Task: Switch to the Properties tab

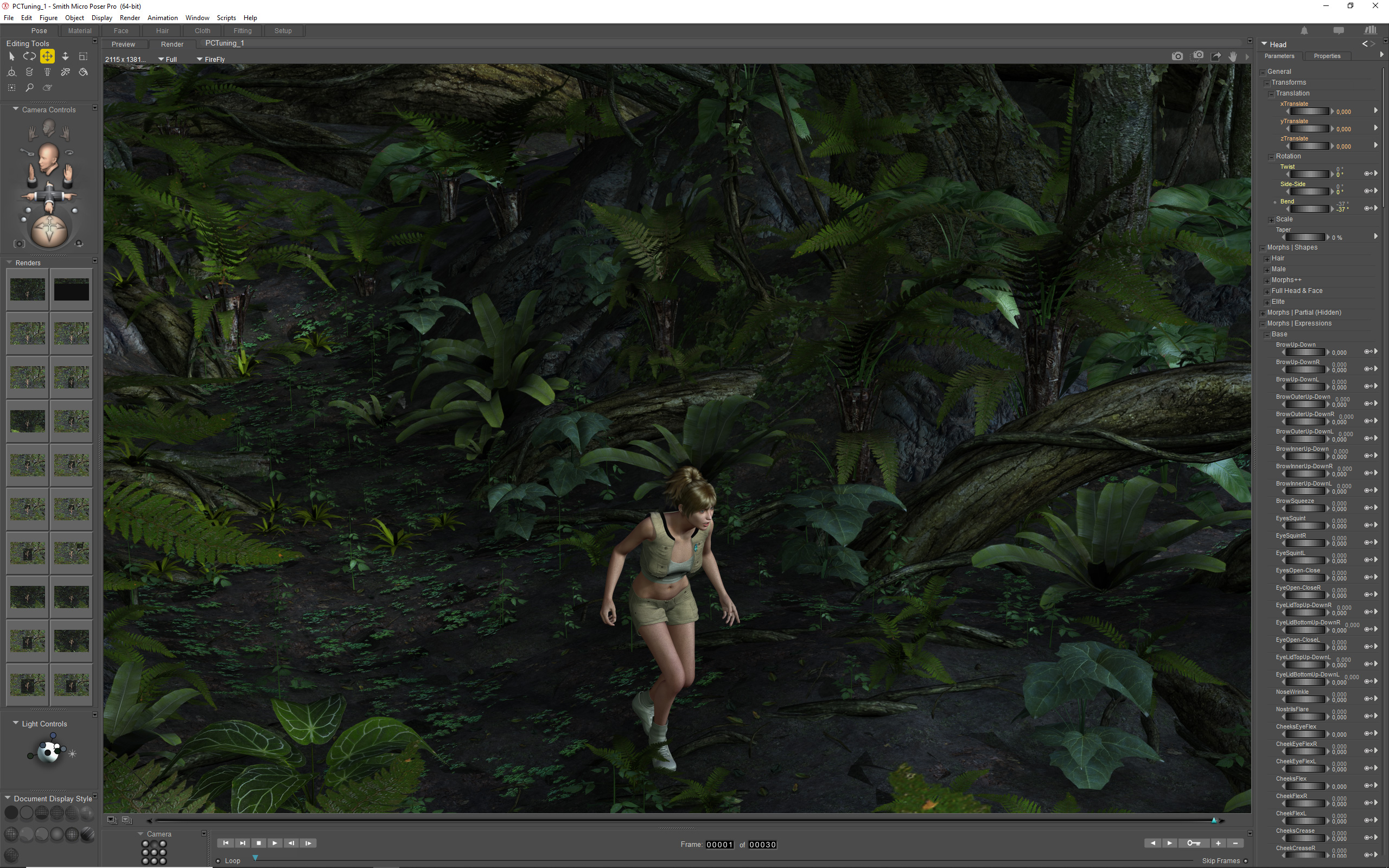Action: (x=1327, y=56)
